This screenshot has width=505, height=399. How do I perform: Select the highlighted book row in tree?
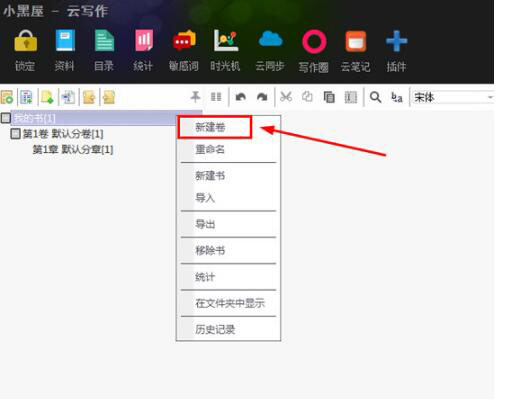pyautogui.click(x=107, y=118)
